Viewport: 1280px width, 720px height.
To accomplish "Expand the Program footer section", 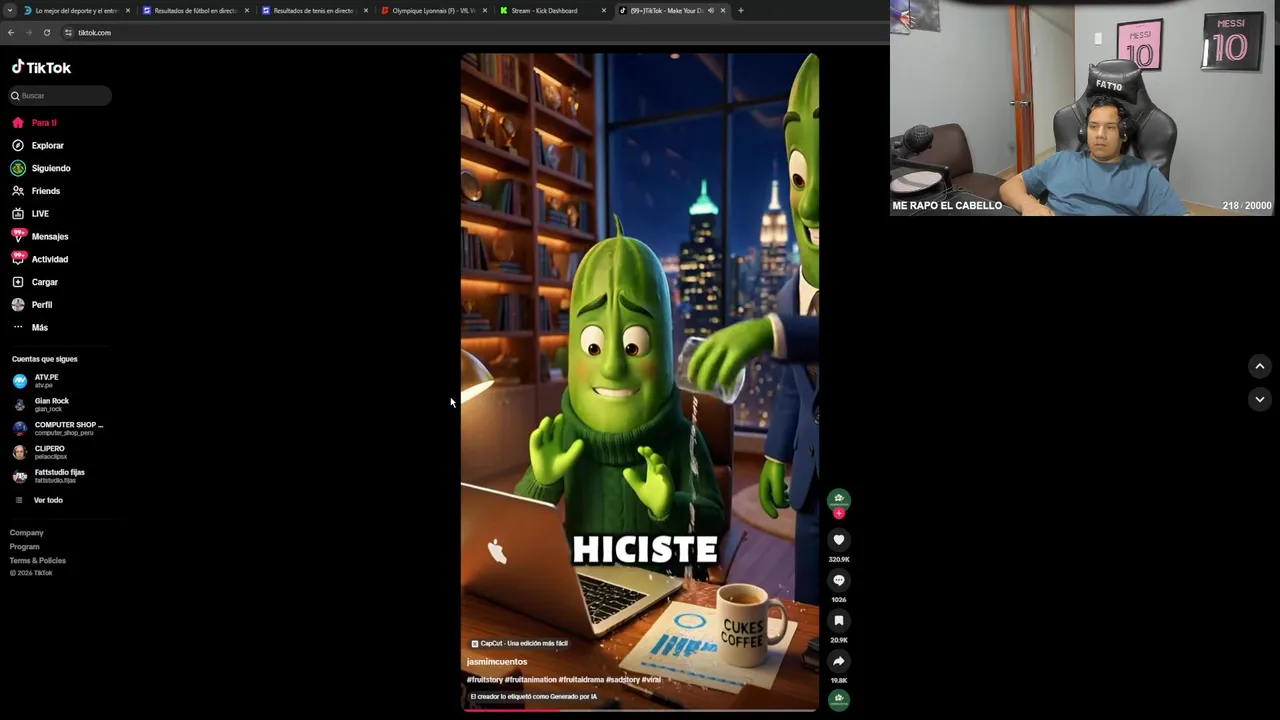I will click(25, 547).
